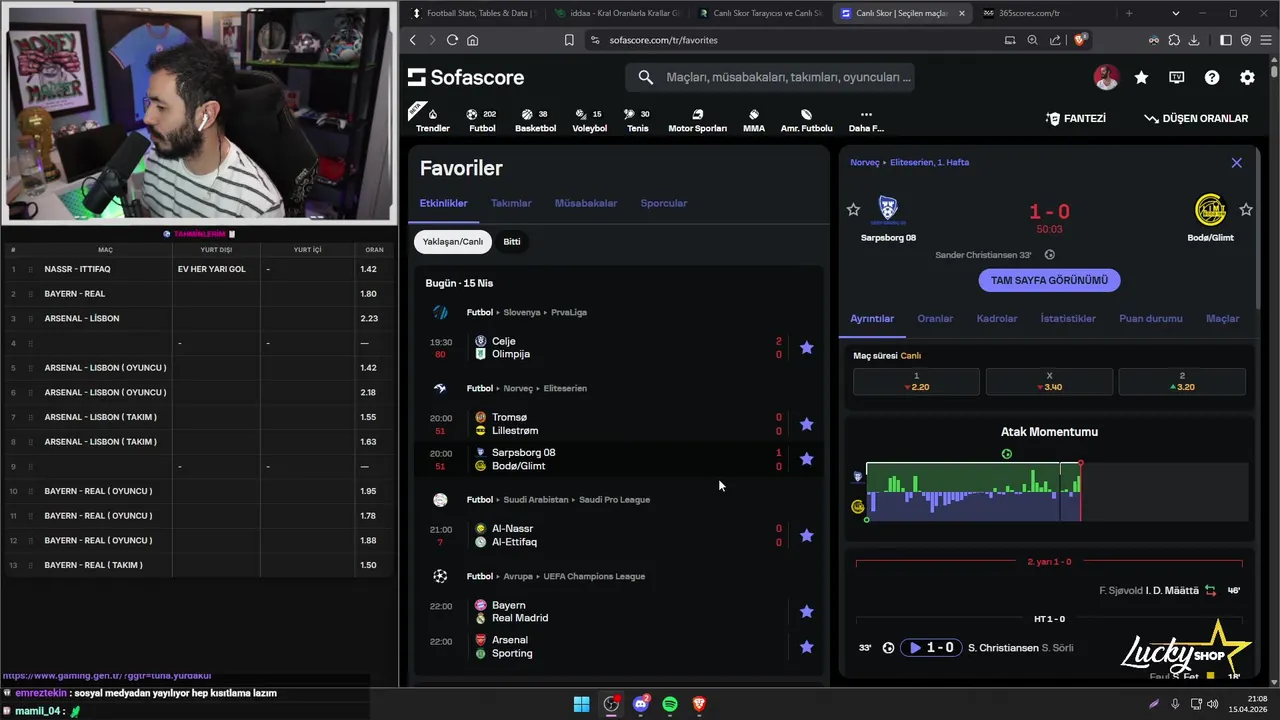Unfavorite the Arsenal vs Sporting match
The height and width of the screenshot is (720, 1280).
tap(806, 647)
